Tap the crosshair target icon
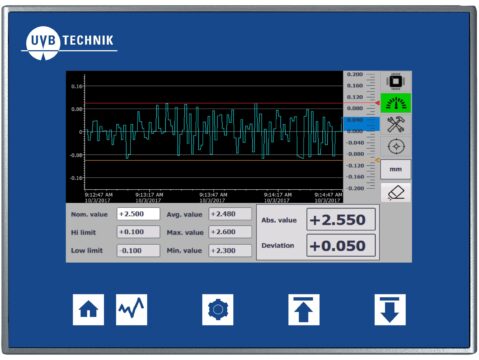Screen dimensions: 479x360 pyautogui.click(x=396, y=146)
